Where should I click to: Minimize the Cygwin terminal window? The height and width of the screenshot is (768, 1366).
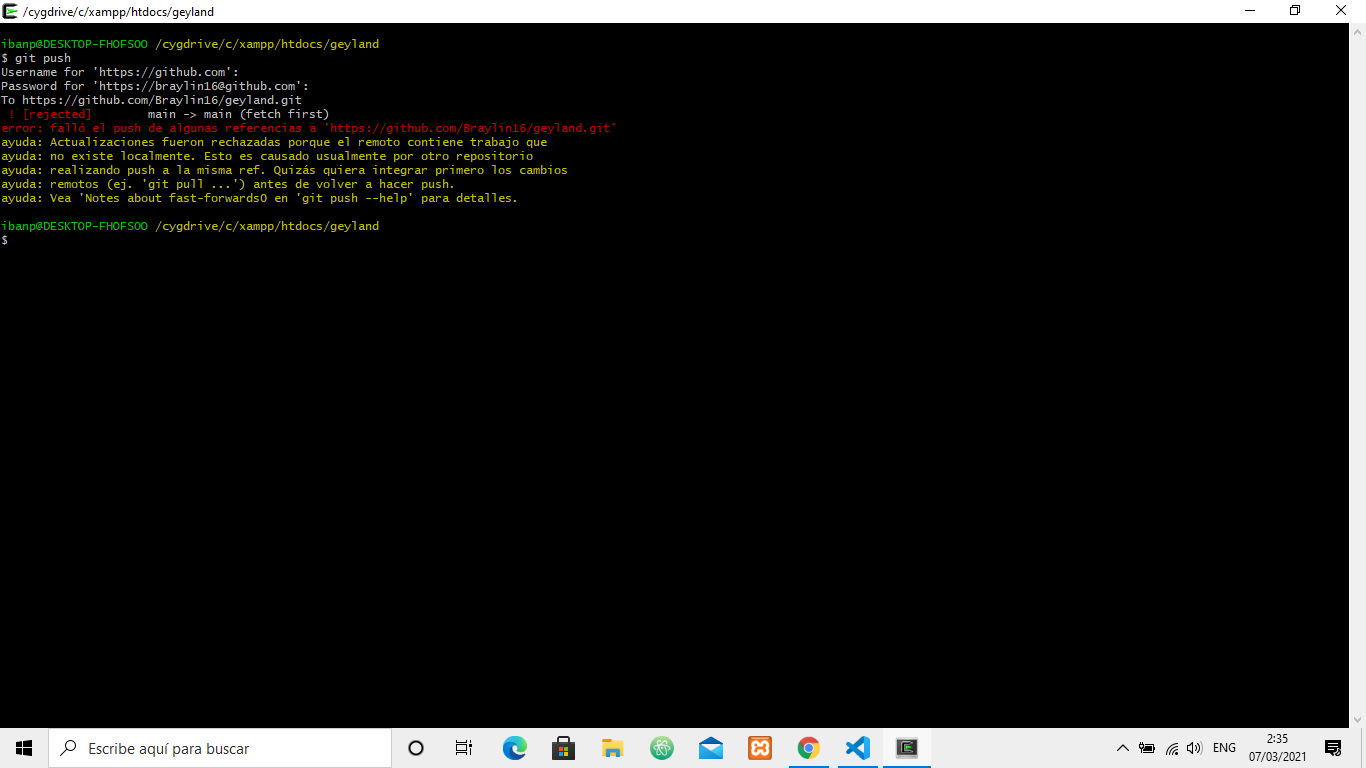click(x=1250, y=11)
